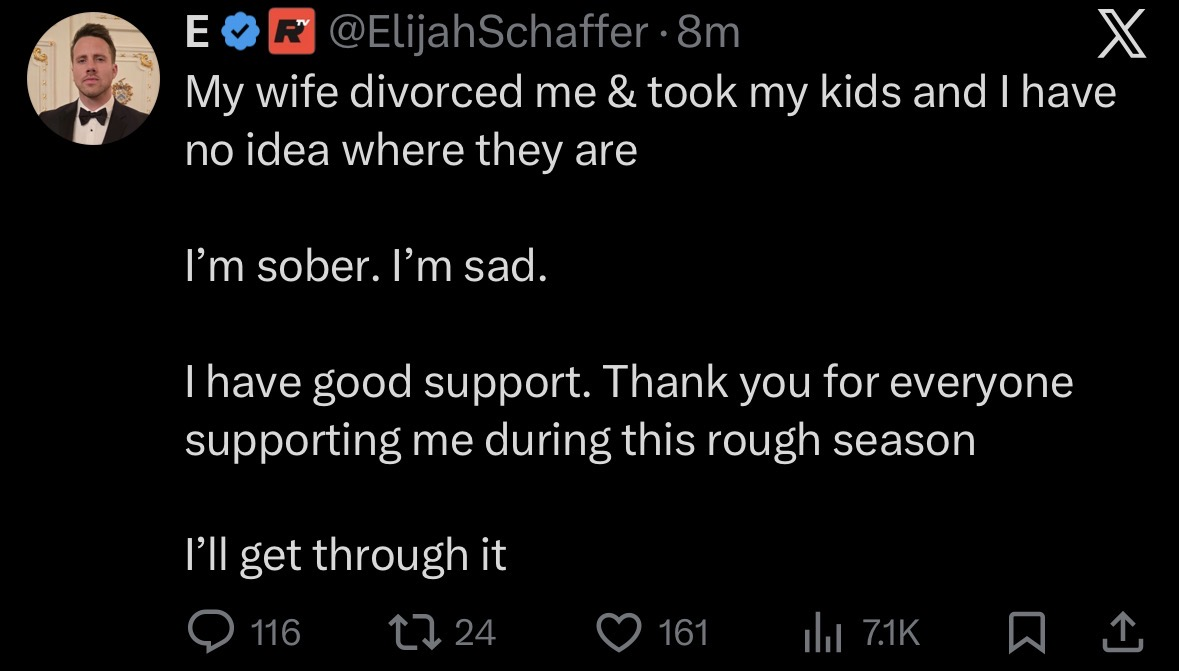Open the post at "My wife divorced me"
The height and width of the screenshot is (671, 1179).
tap(650, 121)
